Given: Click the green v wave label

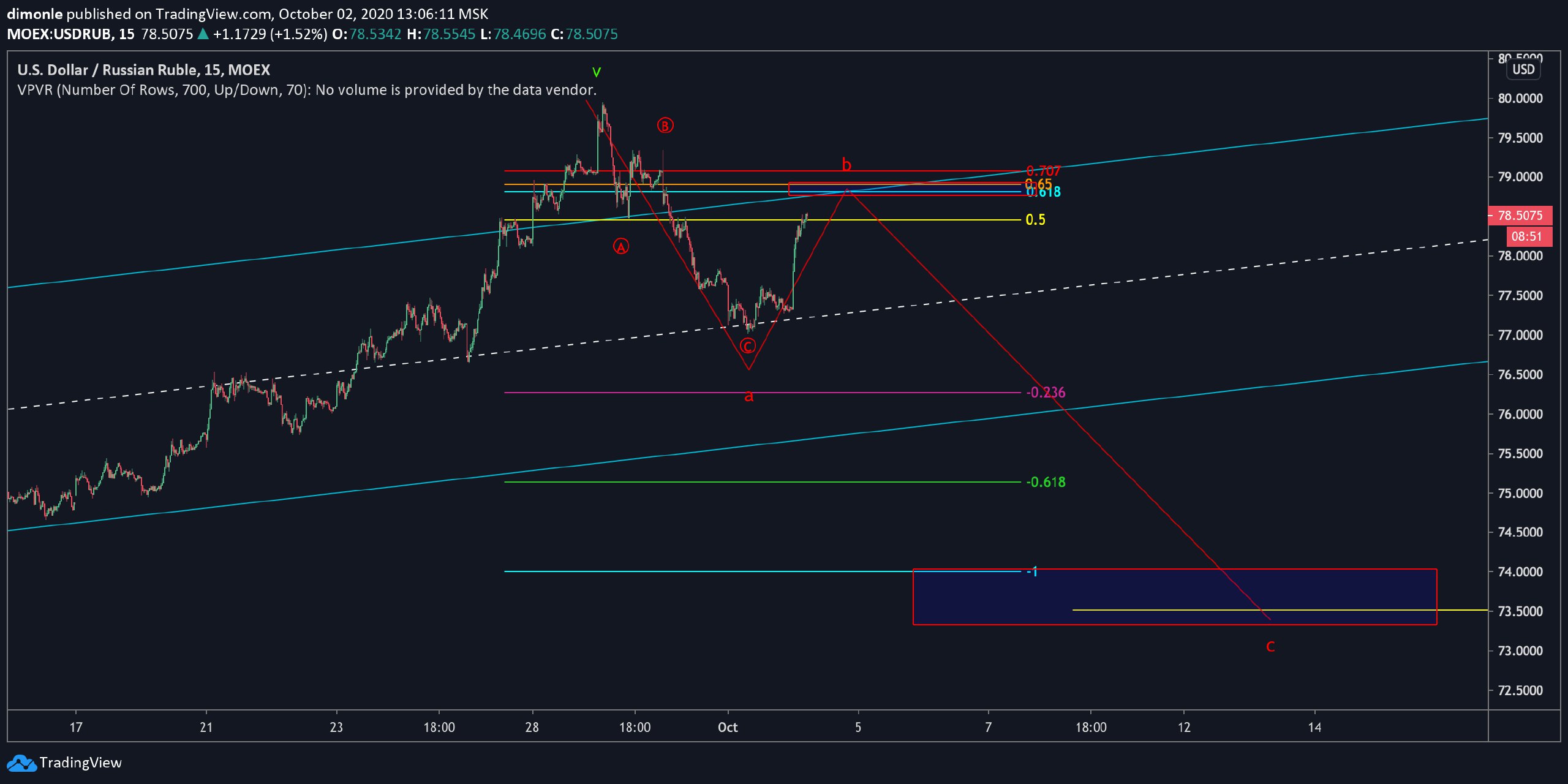Looking at the screenshot, I should 597,73.
